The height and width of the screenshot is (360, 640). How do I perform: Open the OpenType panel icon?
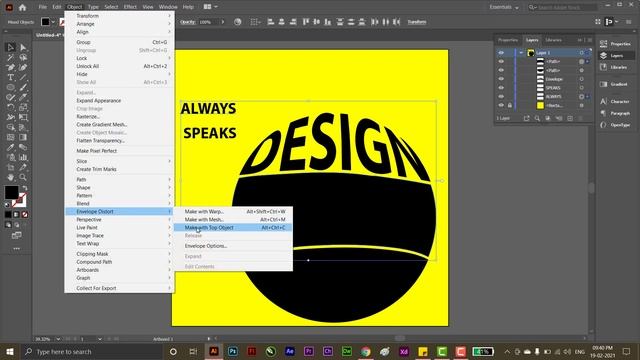click(604, 125)
